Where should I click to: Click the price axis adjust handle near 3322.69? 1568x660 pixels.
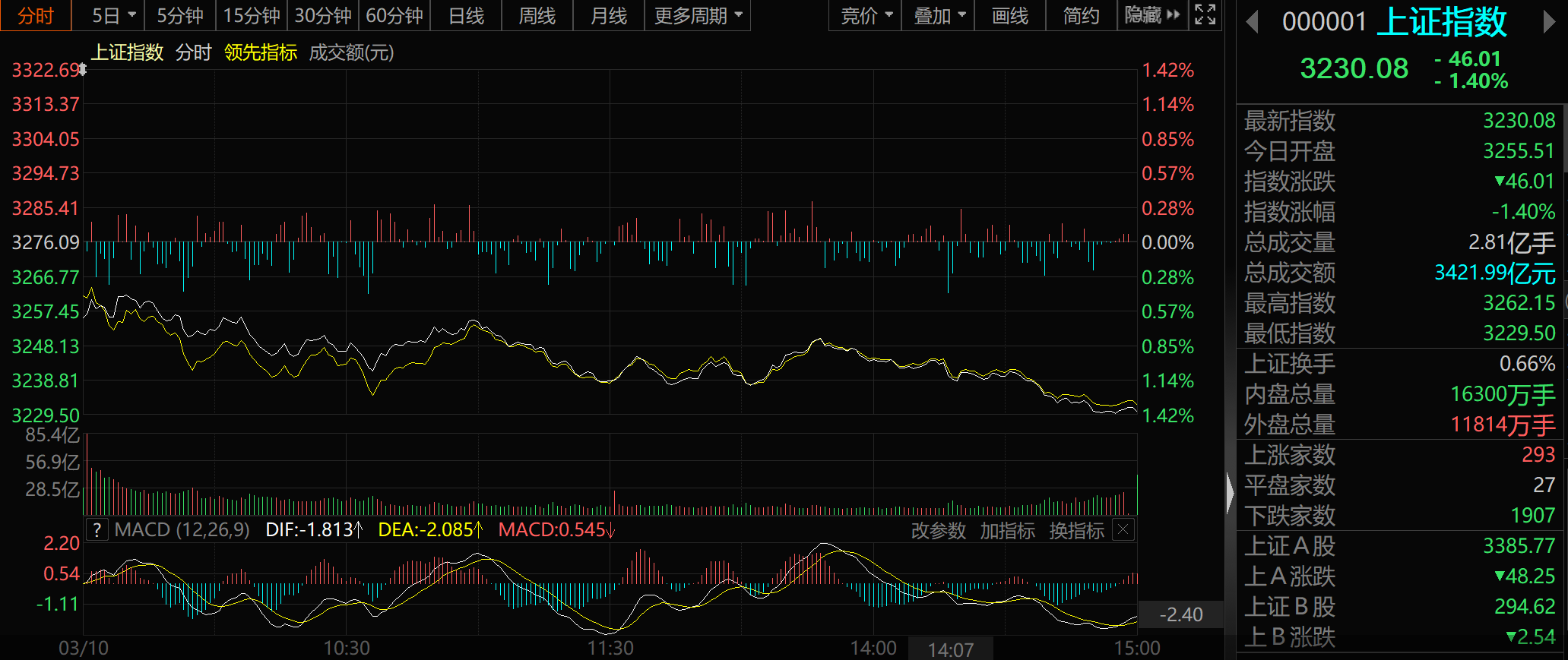pos(82,70)
